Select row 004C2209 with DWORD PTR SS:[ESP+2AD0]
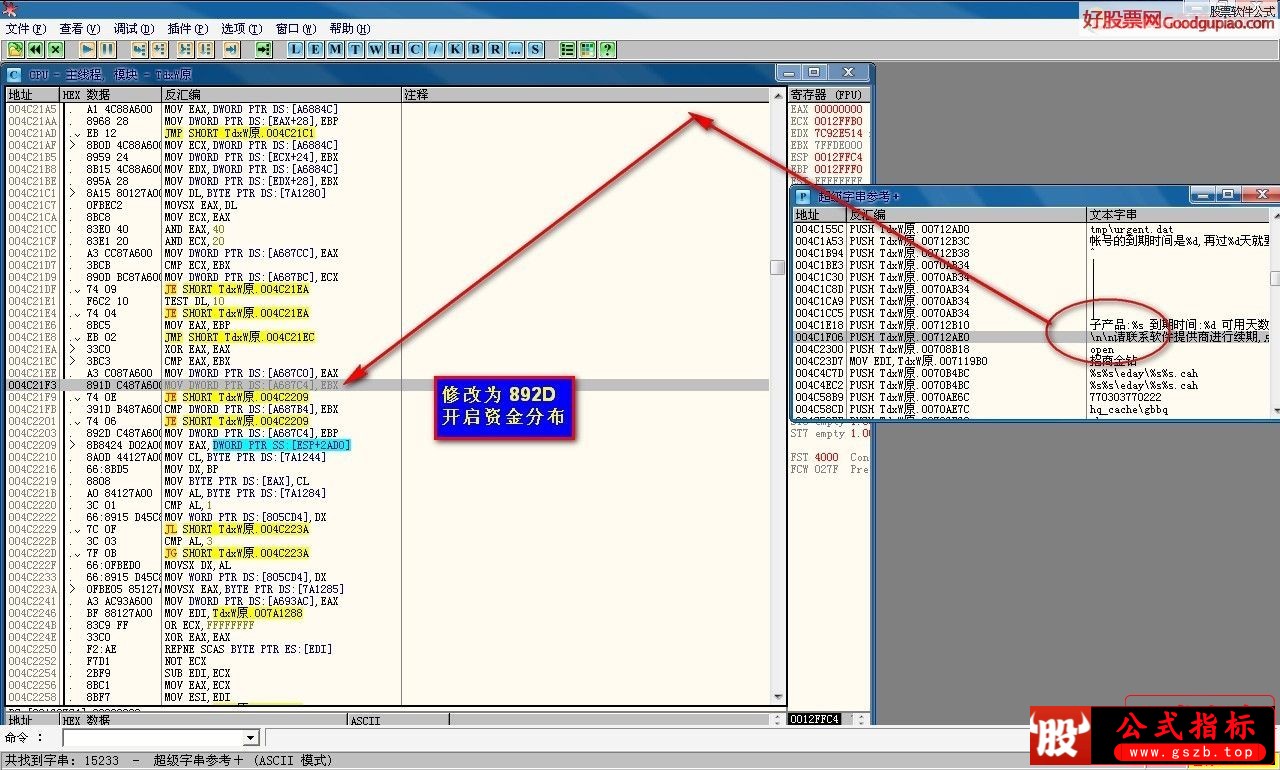This screenshot has width=1280, height=770. click(387, 445)
